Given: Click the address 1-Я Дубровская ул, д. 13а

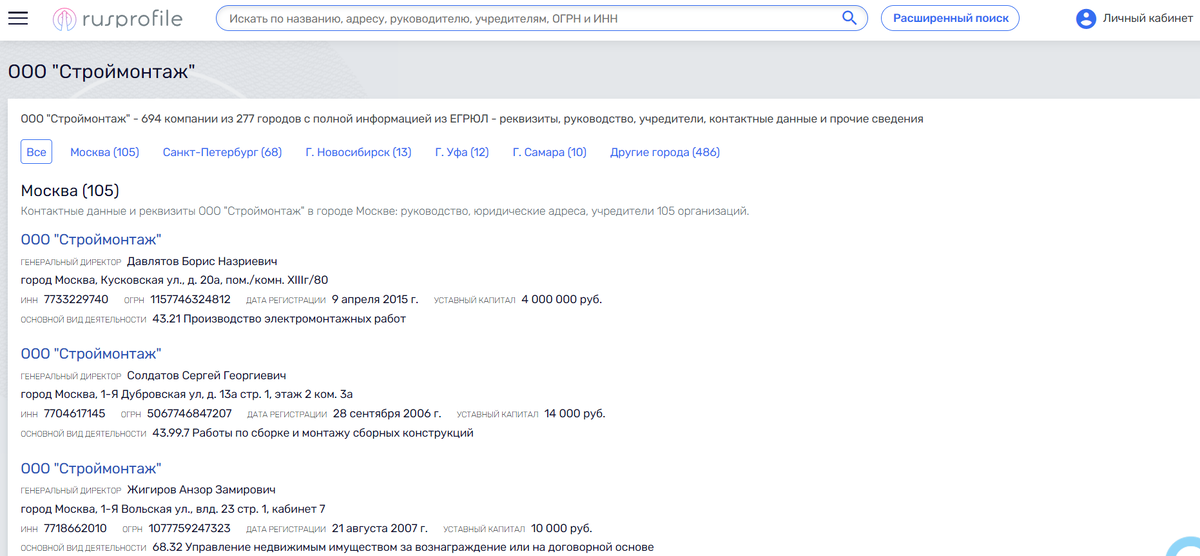Looking at the screenshot, I should [187, 394].
